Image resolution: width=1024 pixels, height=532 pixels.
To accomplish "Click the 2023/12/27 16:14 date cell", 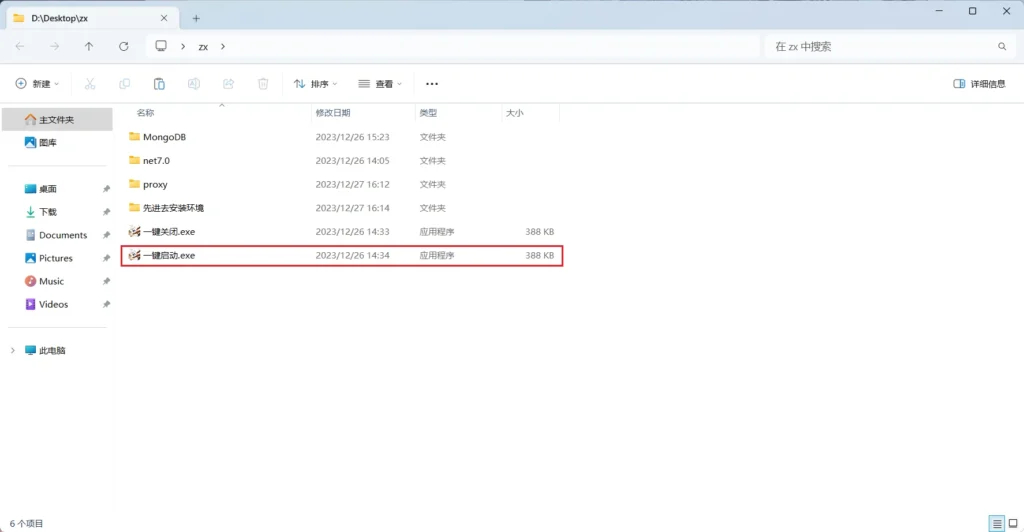I will click(352, 208).
